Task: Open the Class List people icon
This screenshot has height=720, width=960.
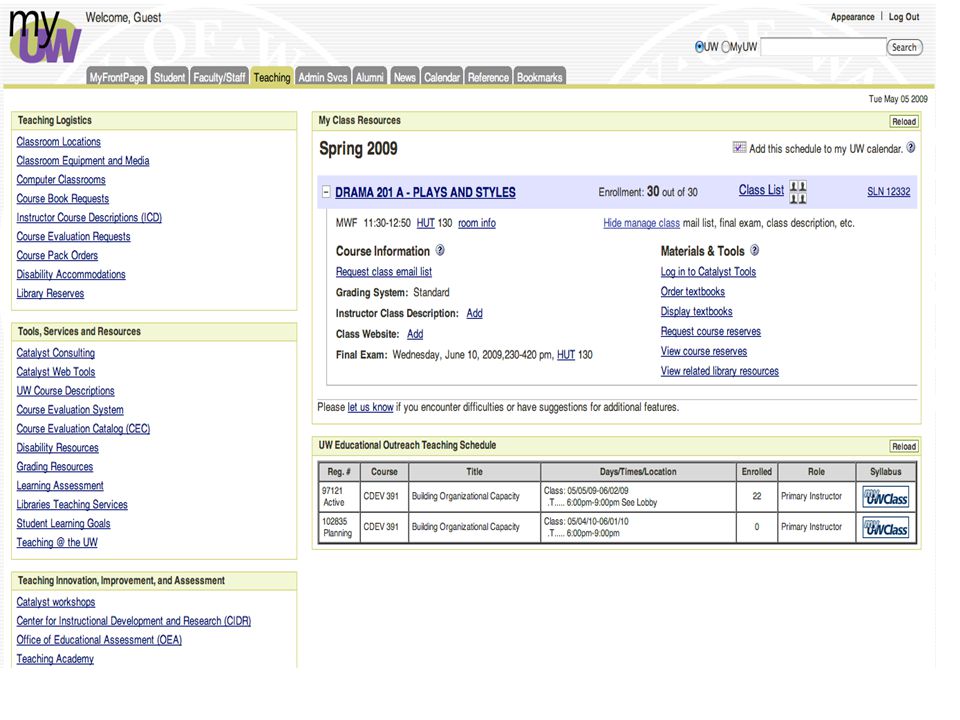Action: coord(798,192)
